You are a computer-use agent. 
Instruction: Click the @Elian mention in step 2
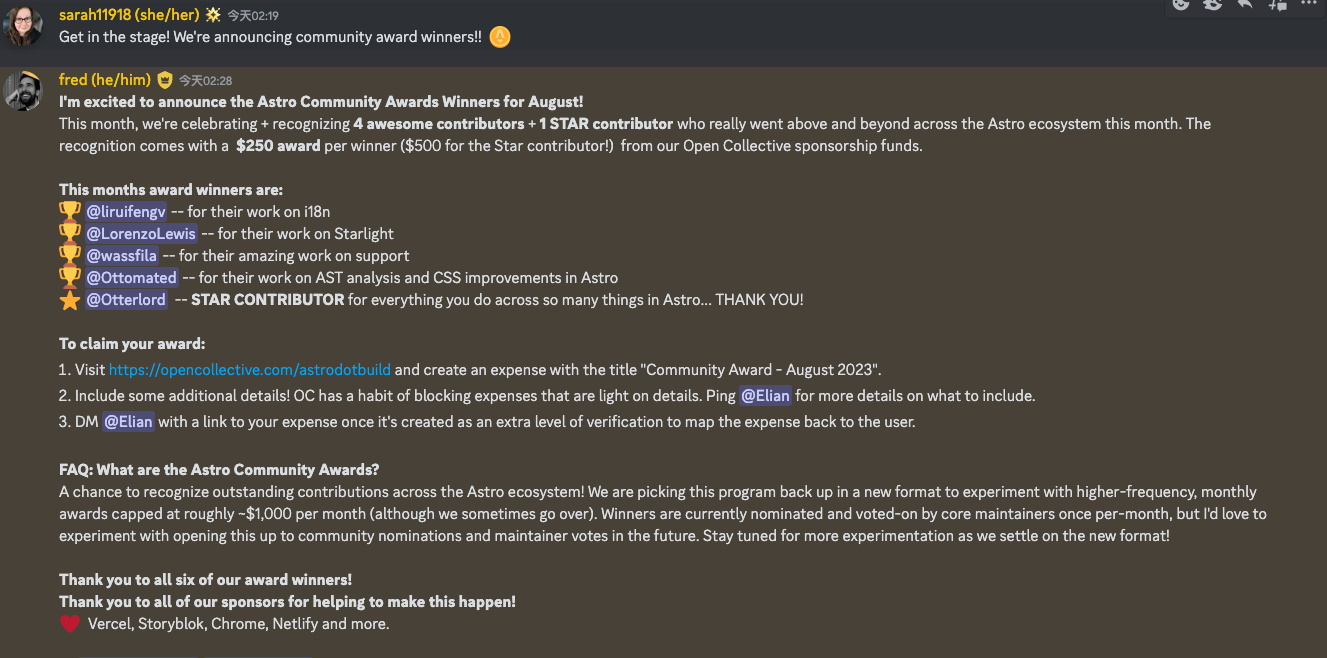(x=765, y=395)
